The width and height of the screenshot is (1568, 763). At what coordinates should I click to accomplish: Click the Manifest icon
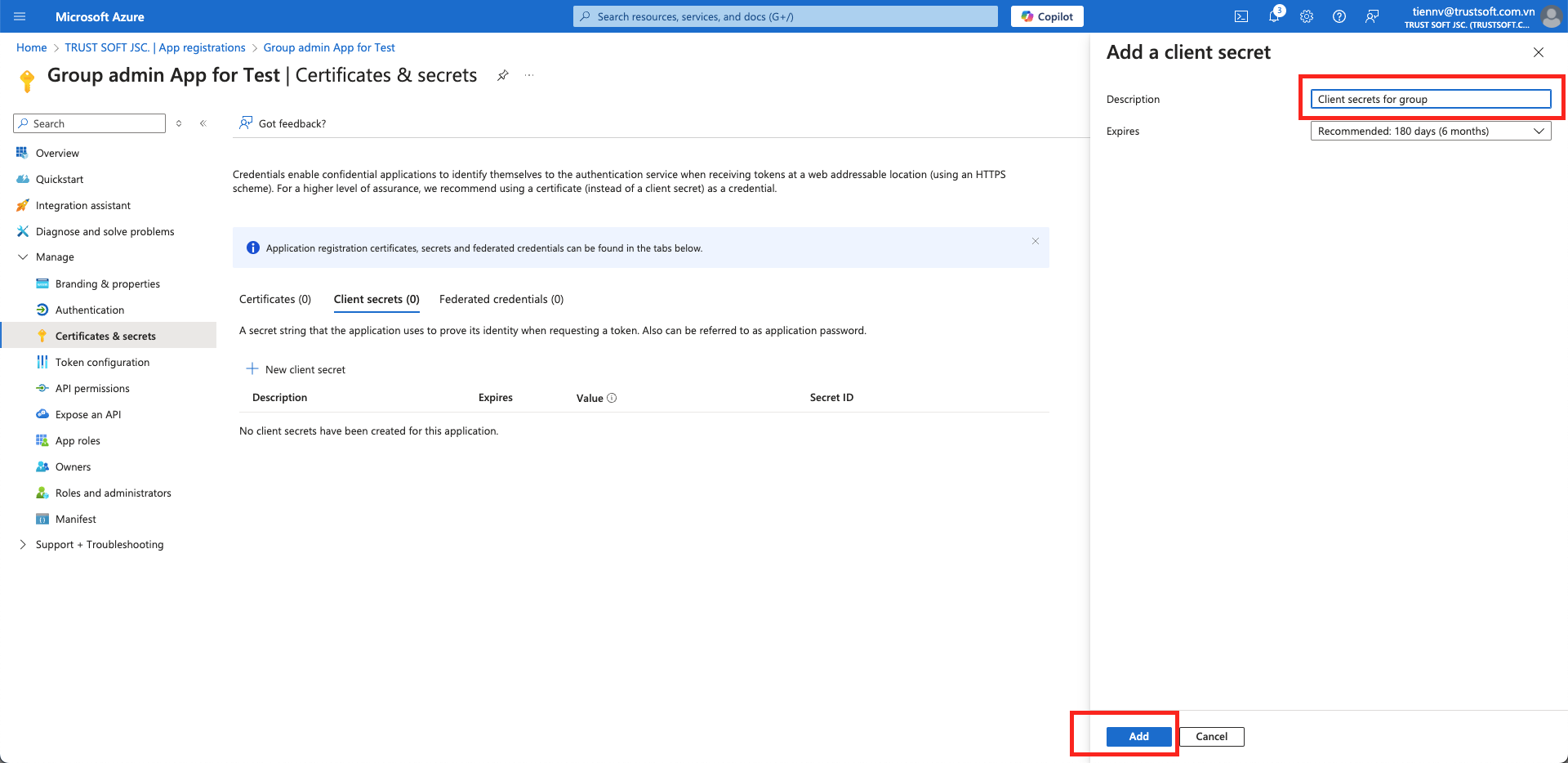click(x=42, y=519)
